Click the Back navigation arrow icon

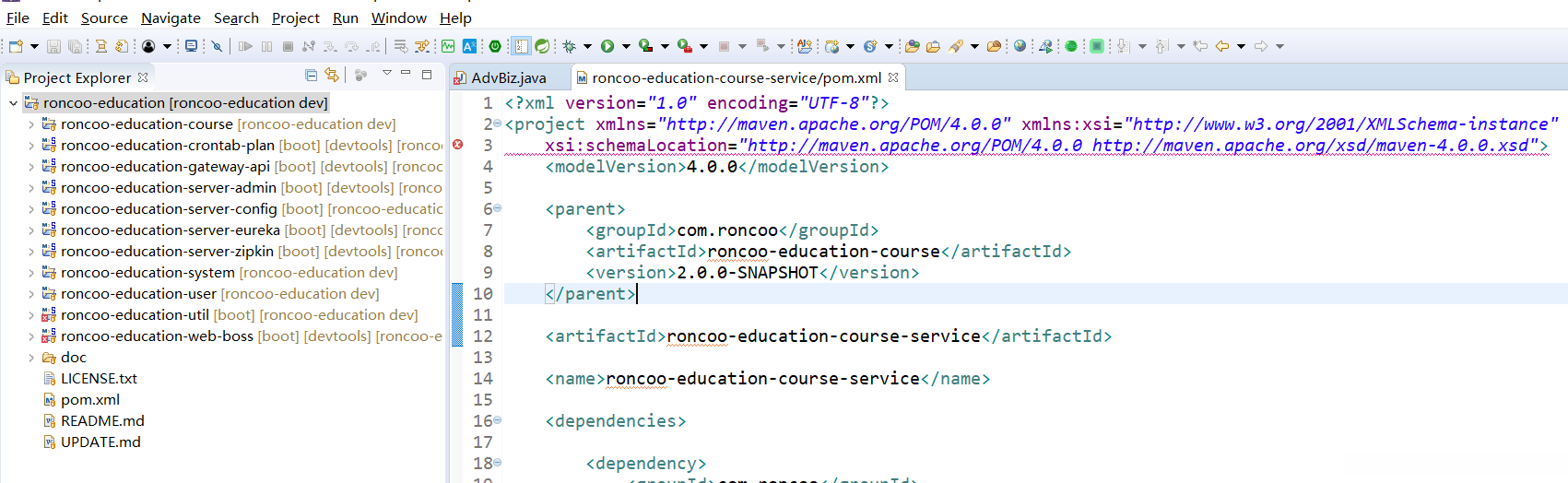[1222, 46]
